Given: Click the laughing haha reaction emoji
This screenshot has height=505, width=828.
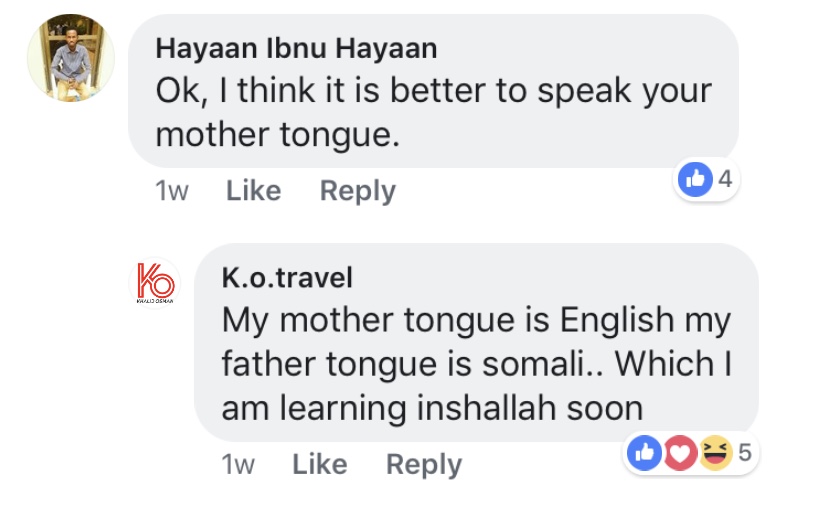Looking at the screenshot, I should pos(715,453).
